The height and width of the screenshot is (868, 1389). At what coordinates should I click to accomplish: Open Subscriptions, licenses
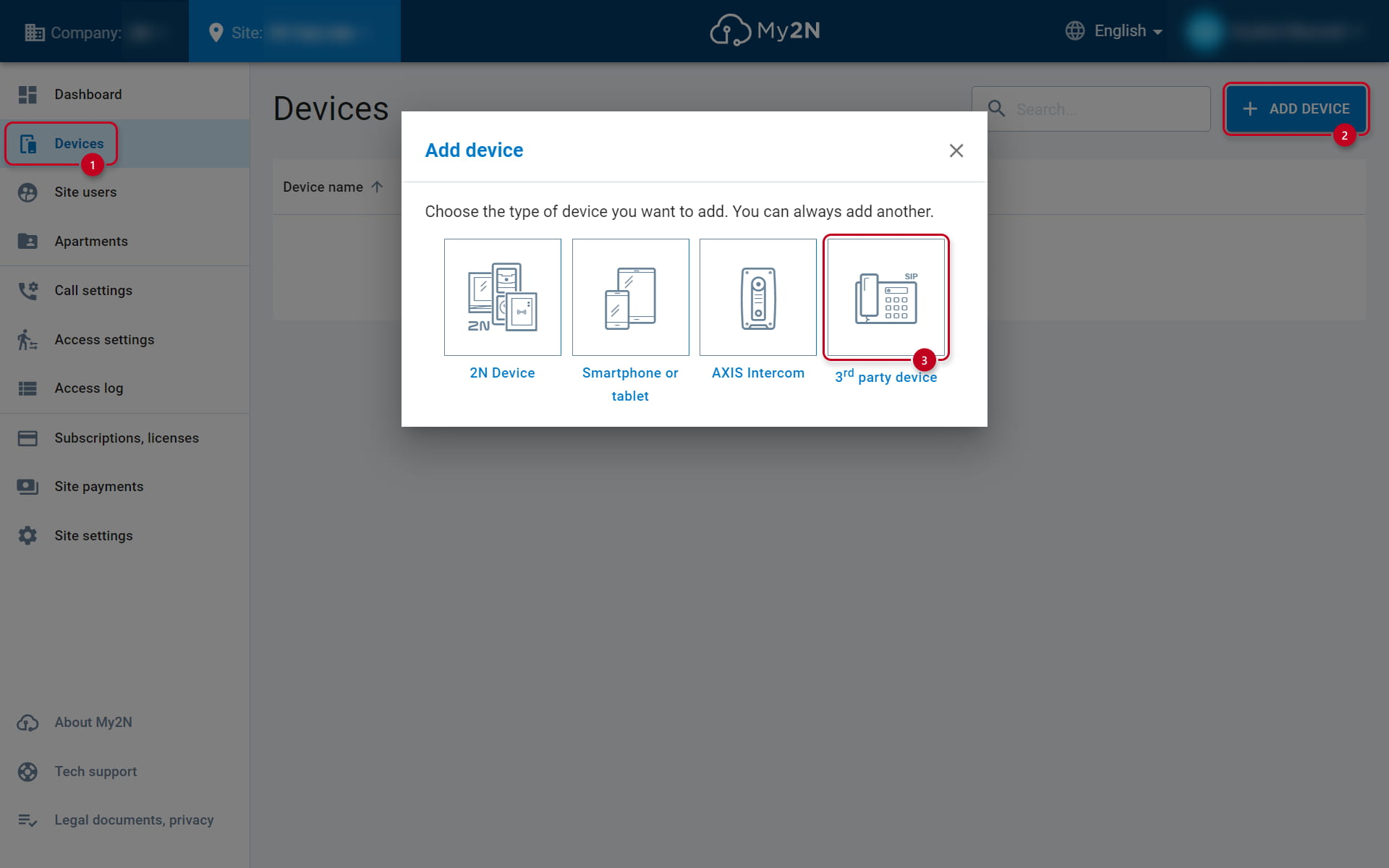click(124, 438)
